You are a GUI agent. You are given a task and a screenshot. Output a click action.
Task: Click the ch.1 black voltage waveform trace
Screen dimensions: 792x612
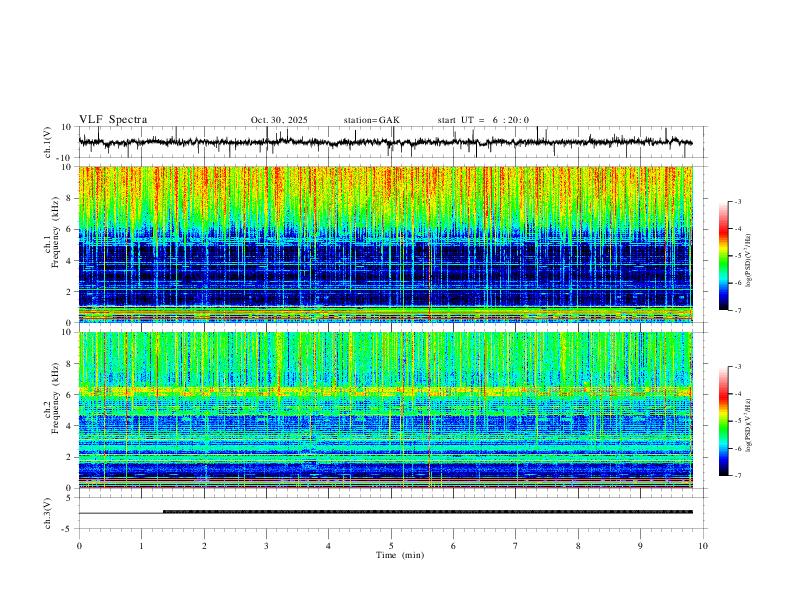point(385,142)
